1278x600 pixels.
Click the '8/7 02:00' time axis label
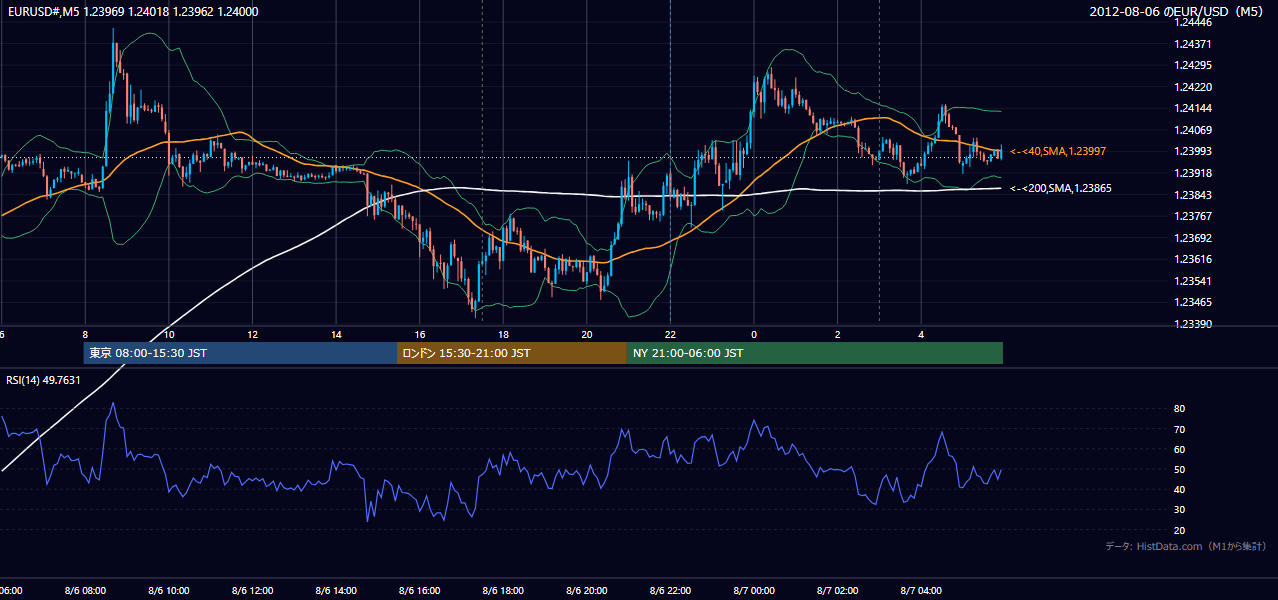point(838,591)
